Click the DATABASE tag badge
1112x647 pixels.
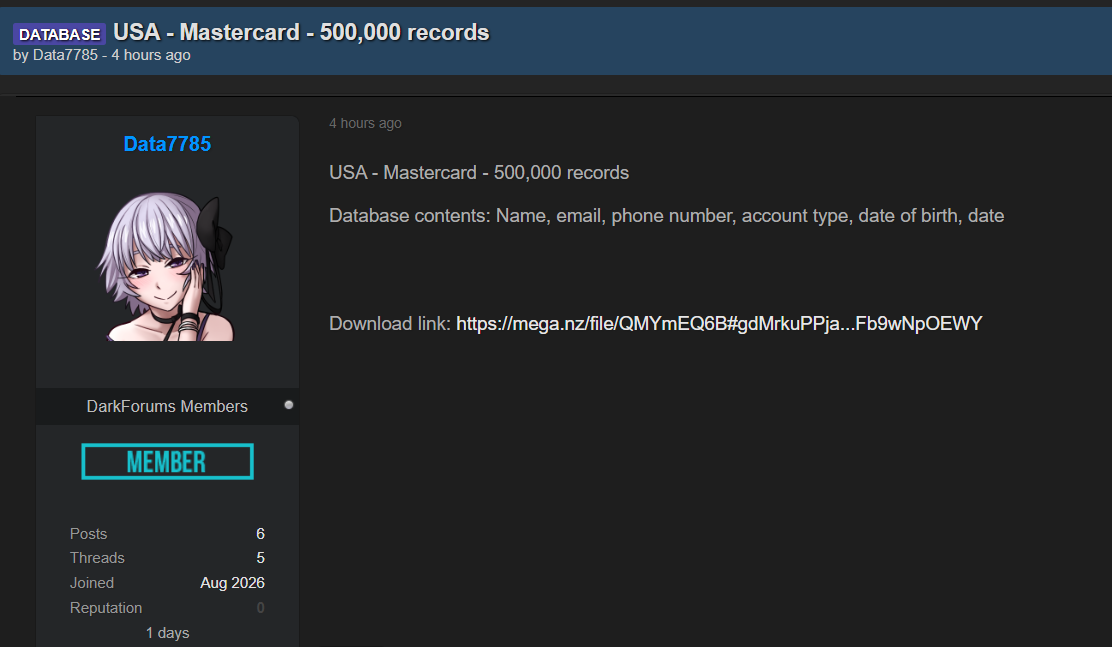coord(60,34)
